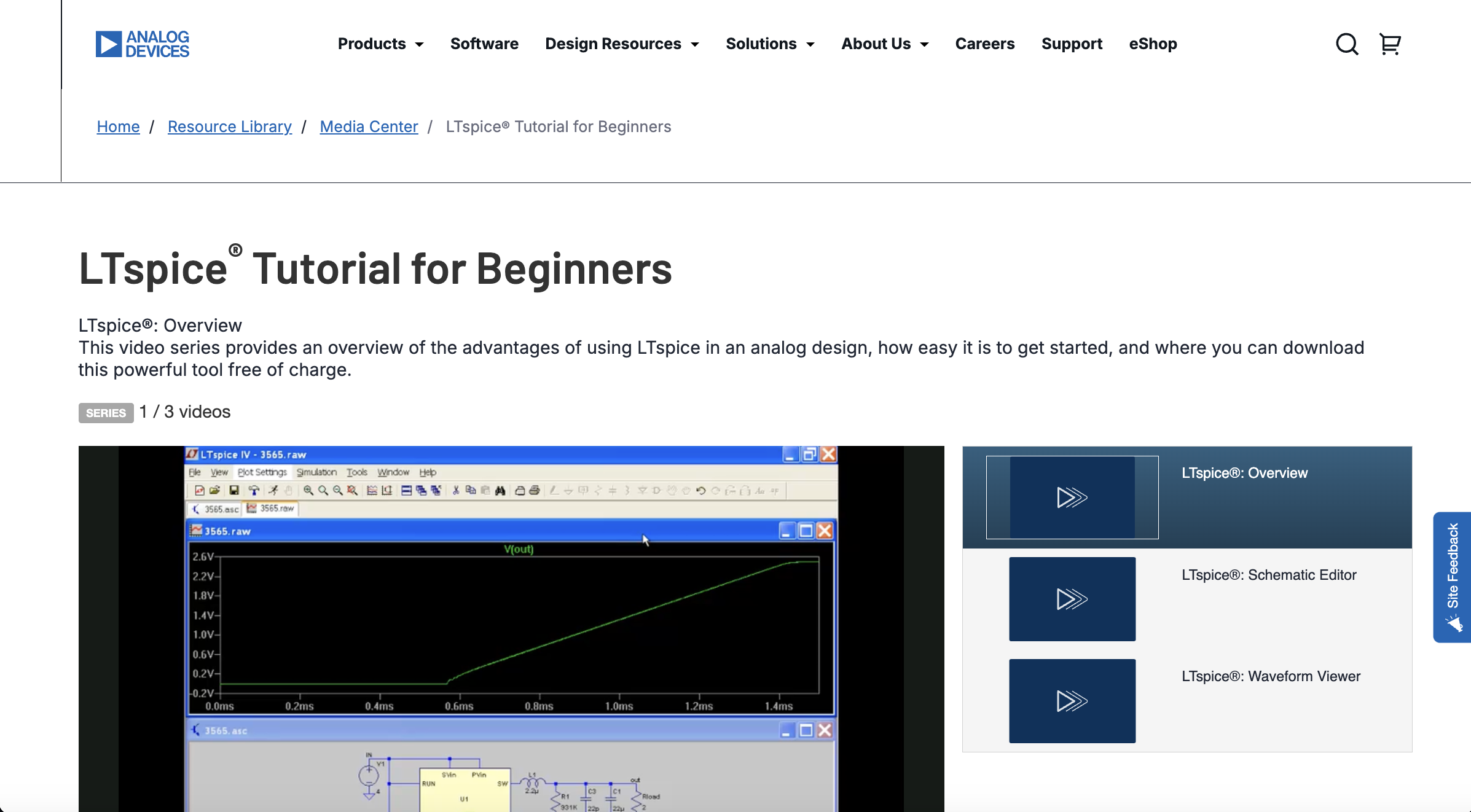Click the save icon in LTspice toolbar
The image size is (1471, 812).
click(233, 490)
